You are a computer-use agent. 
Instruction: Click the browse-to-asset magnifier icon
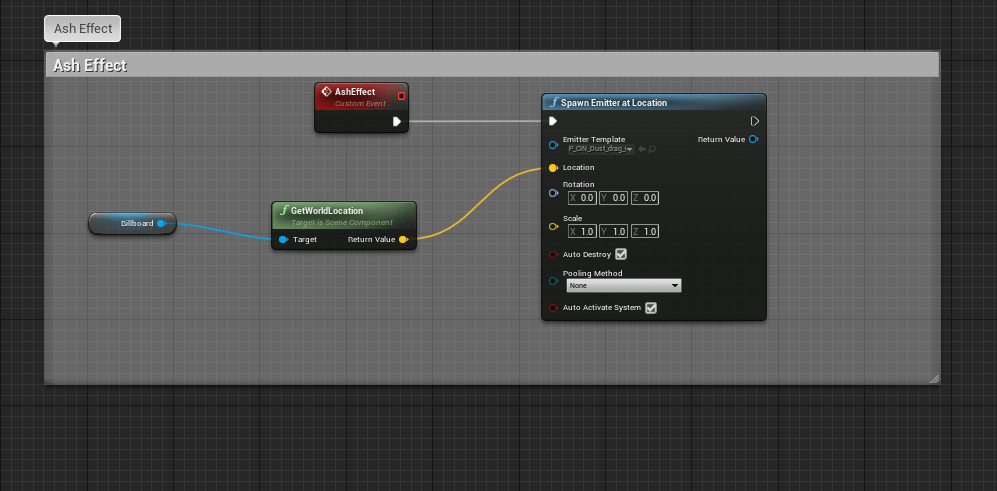tap(652, 149)
